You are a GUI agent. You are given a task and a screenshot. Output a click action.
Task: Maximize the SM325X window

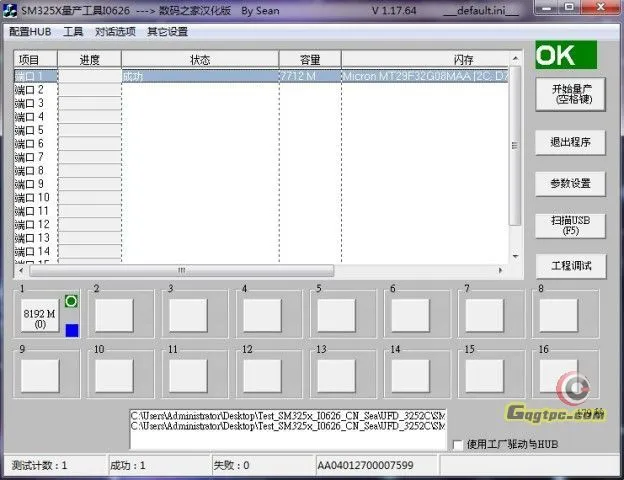pyautogui.click(x=570, y=8)
